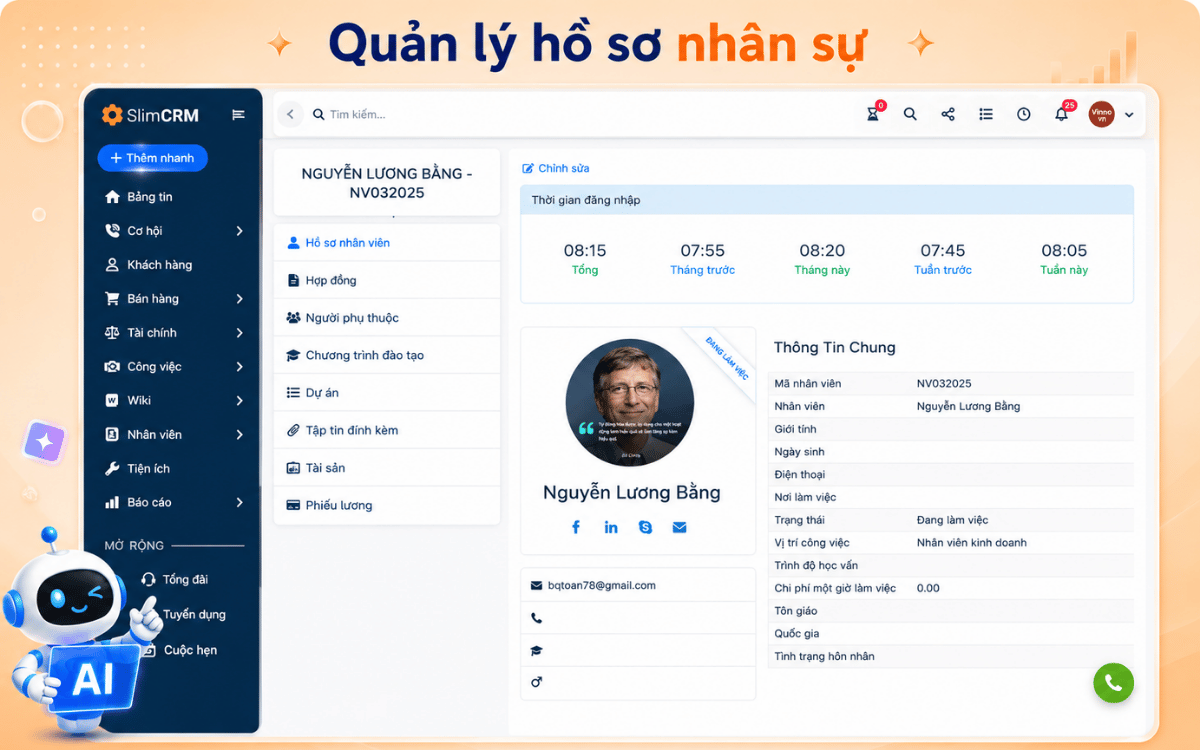This screenshot has height=750, width=1200.
Task: Select the Chương trình đào tạo tab
Action: tap(387, 356)
